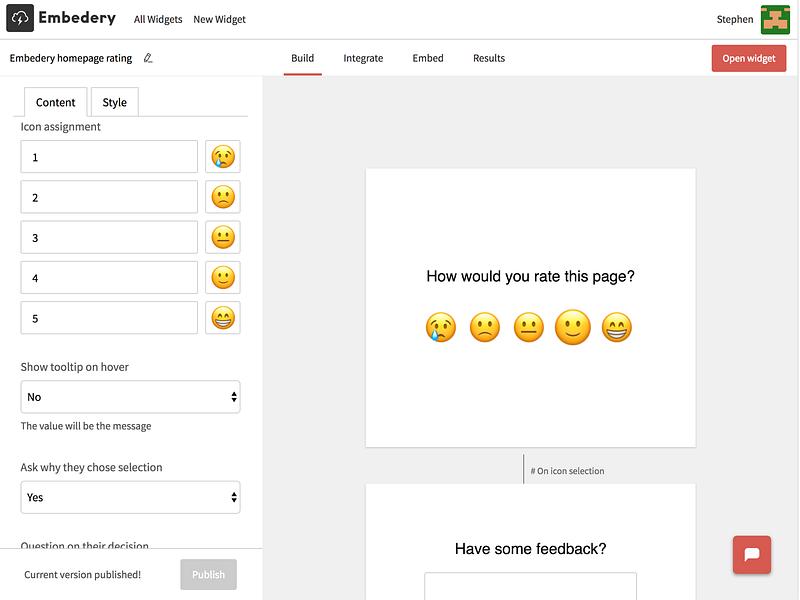Click the Publish button

point(208,574)
